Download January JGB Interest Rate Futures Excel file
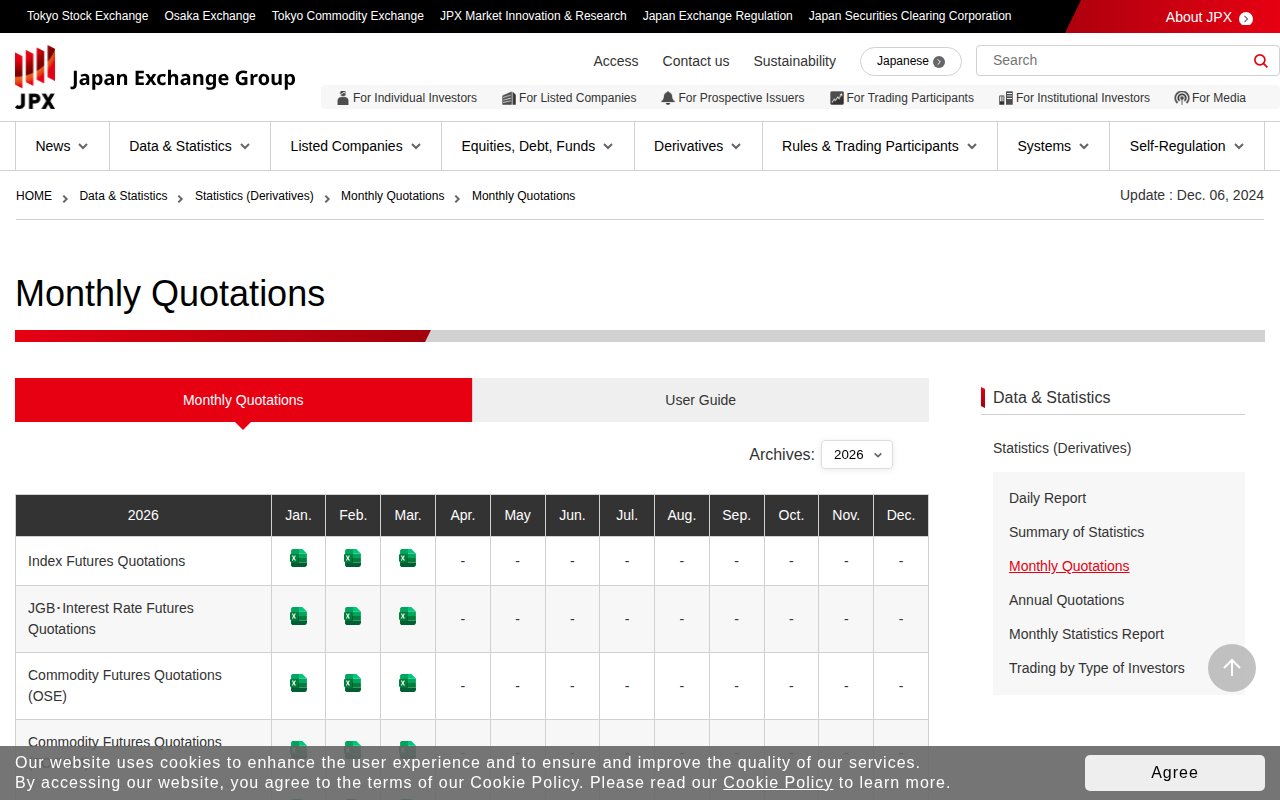This screenshot has height=800, width=1280. (298, 617)
